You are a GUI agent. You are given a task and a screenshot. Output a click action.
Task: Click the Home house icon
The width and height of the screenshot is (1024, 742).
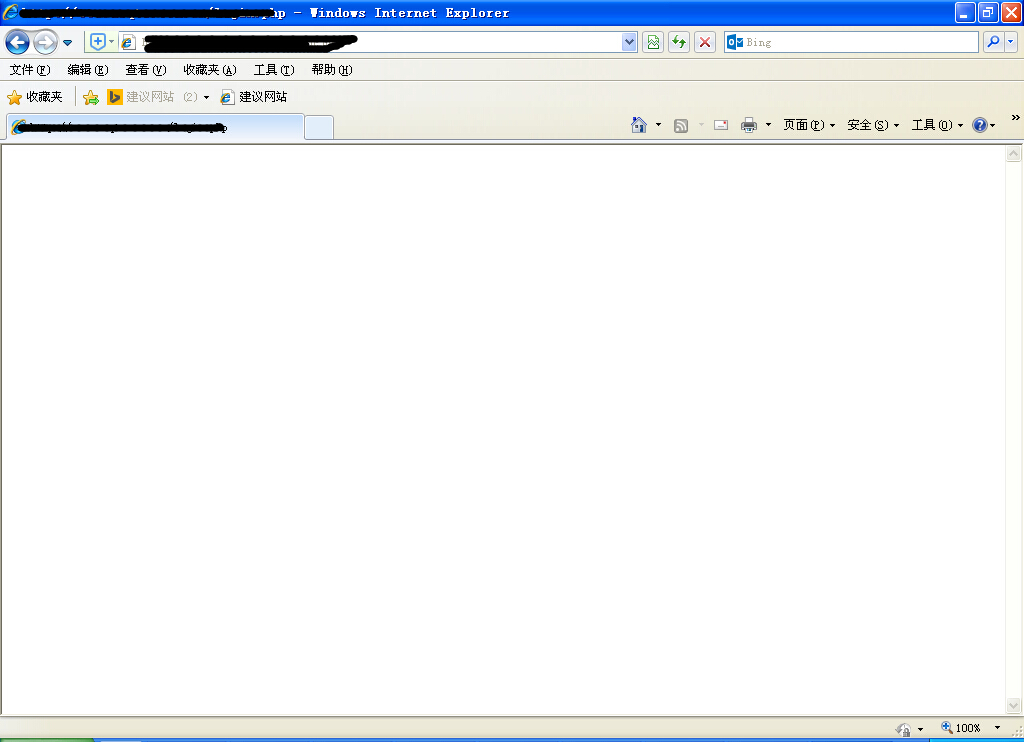(x=639, y=125)
